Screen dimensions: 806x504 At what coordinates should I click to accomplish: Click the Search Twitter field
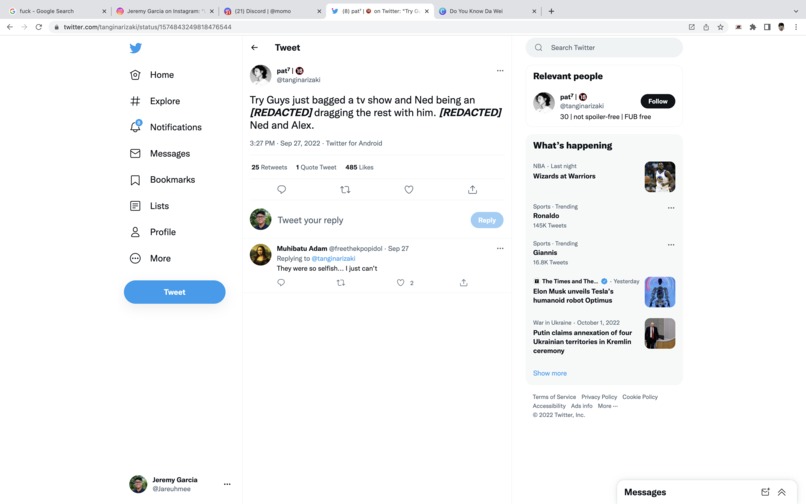(604, 47)
